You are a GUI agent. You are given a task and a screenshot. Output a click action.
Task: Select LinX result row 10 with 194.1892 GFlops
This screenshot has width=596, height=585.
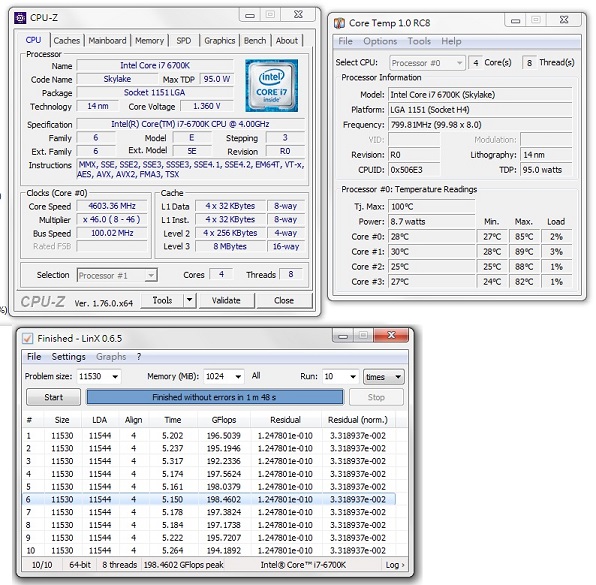click(209, 550)
